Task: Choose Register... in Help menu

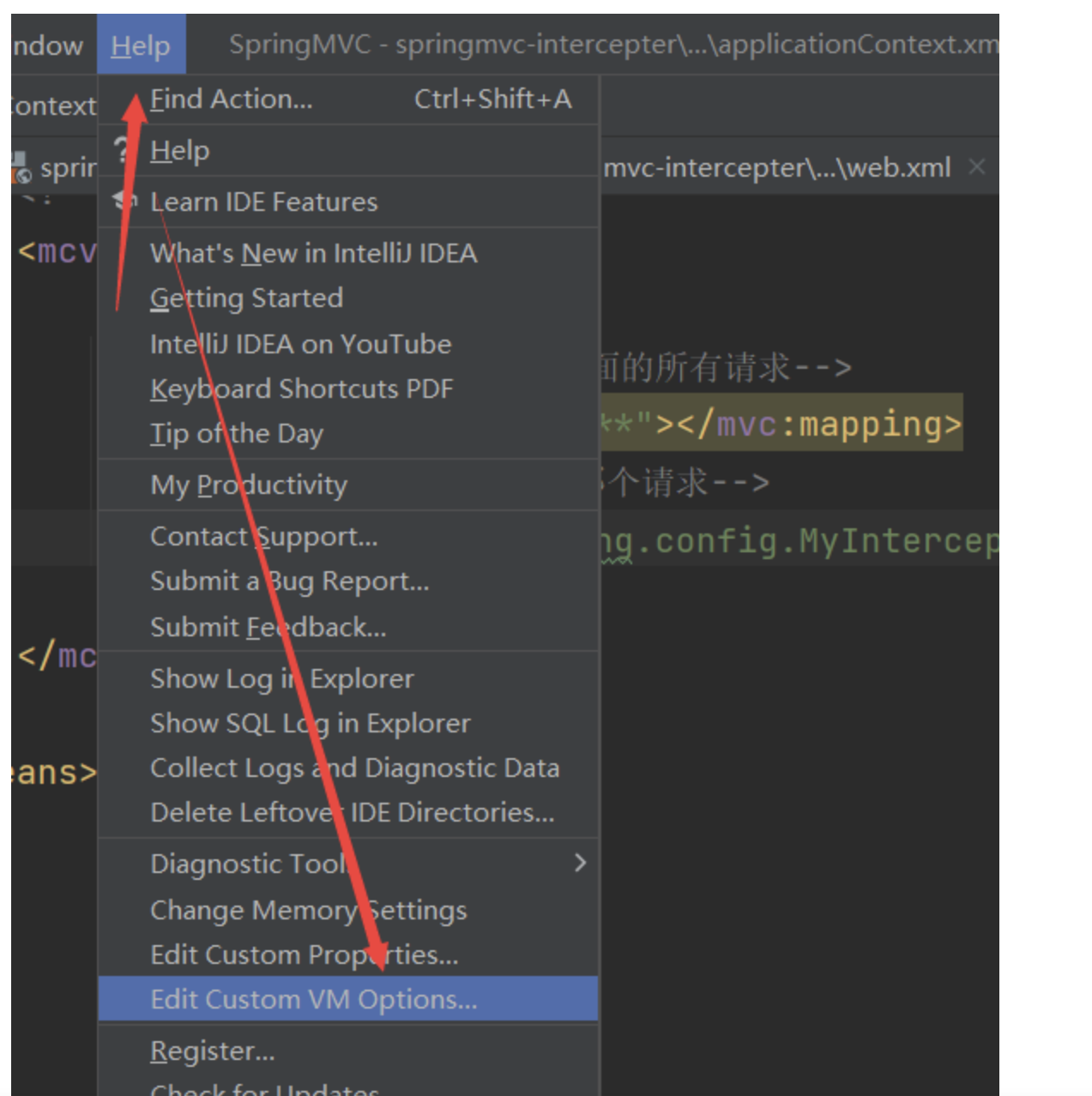Action: coord(348,1051)
